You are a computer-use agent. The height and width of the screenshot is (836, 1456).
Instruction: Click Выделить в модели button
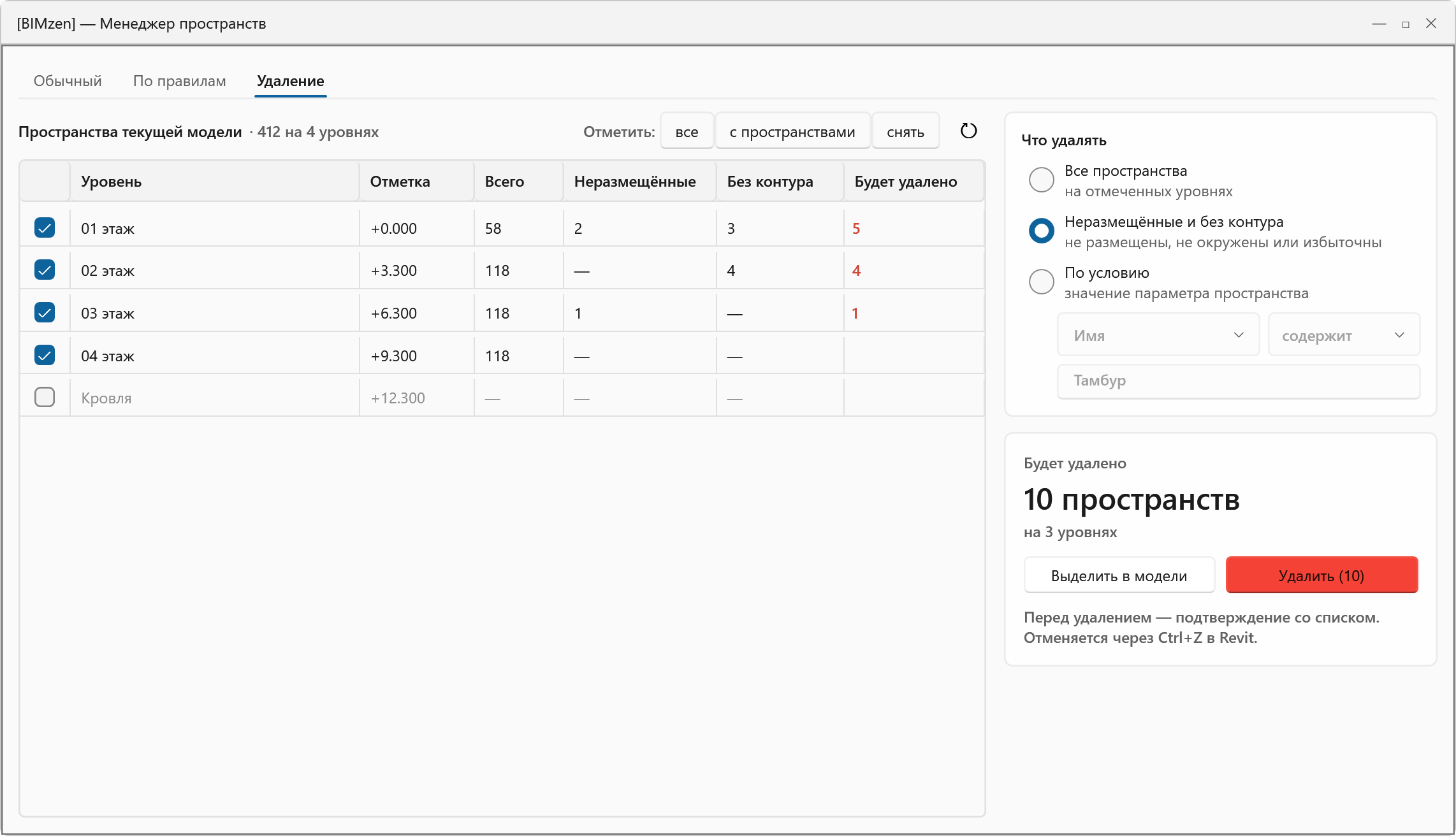1119,576
